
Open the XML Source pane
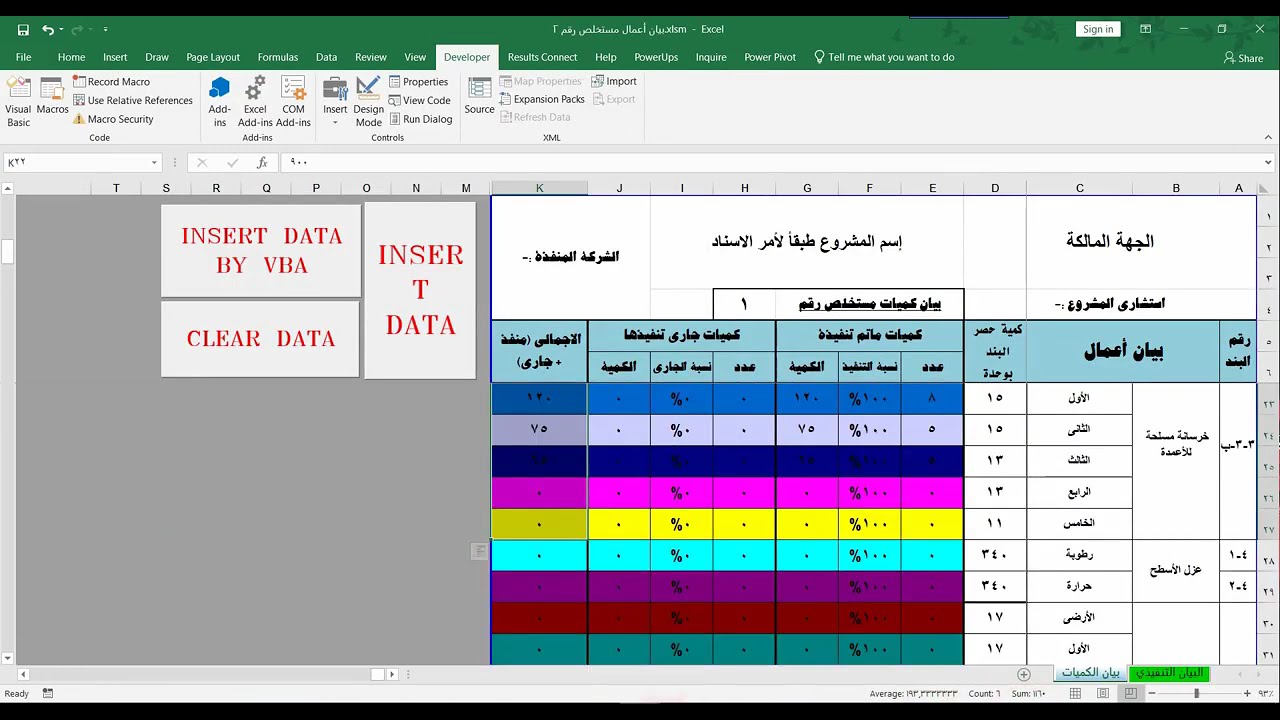click(479, 97)
